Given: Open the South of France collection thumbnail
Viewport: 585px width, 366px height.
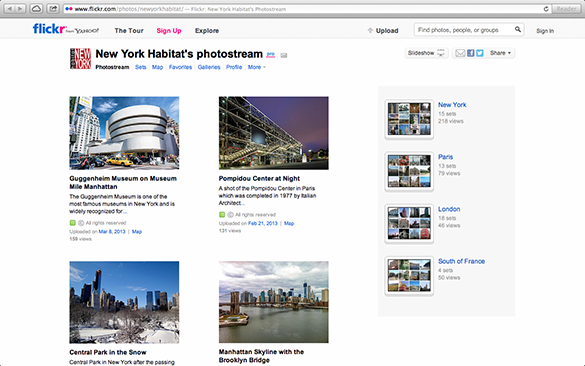Looking at the screenshot, I should tap(409, 276).
